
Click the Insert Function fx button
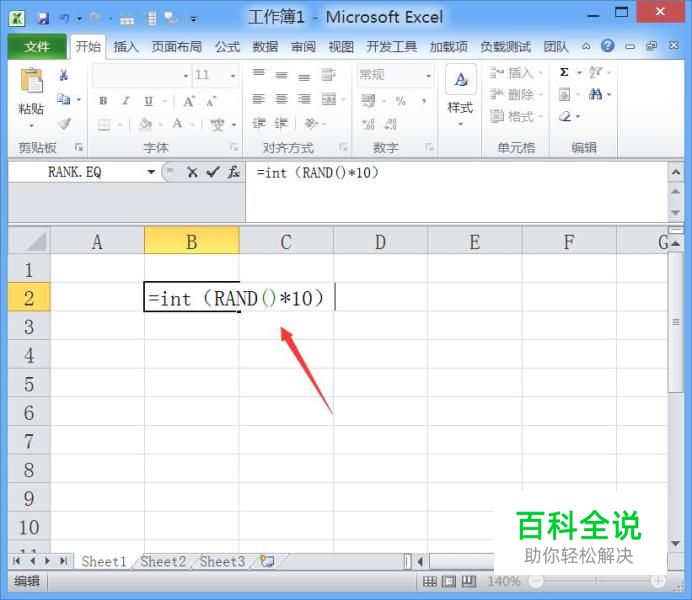pos(233,172)
